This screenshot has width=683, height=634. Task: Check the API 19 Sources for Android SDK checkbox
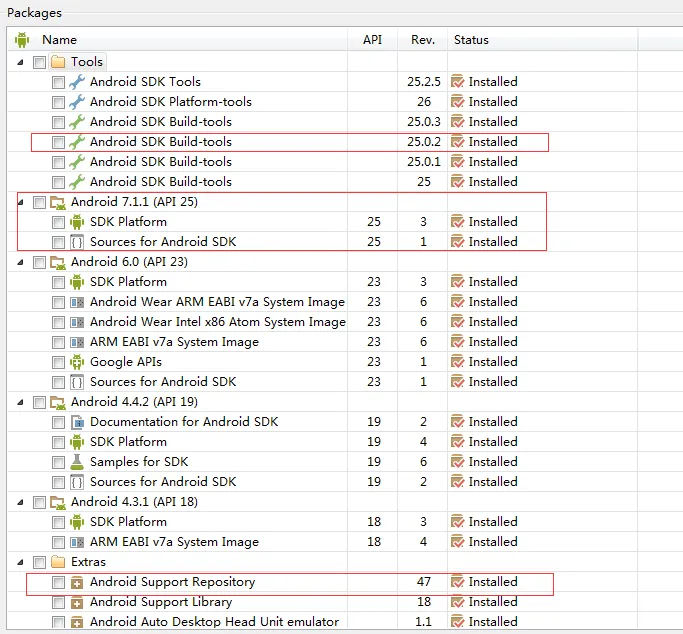click(58, 482)
